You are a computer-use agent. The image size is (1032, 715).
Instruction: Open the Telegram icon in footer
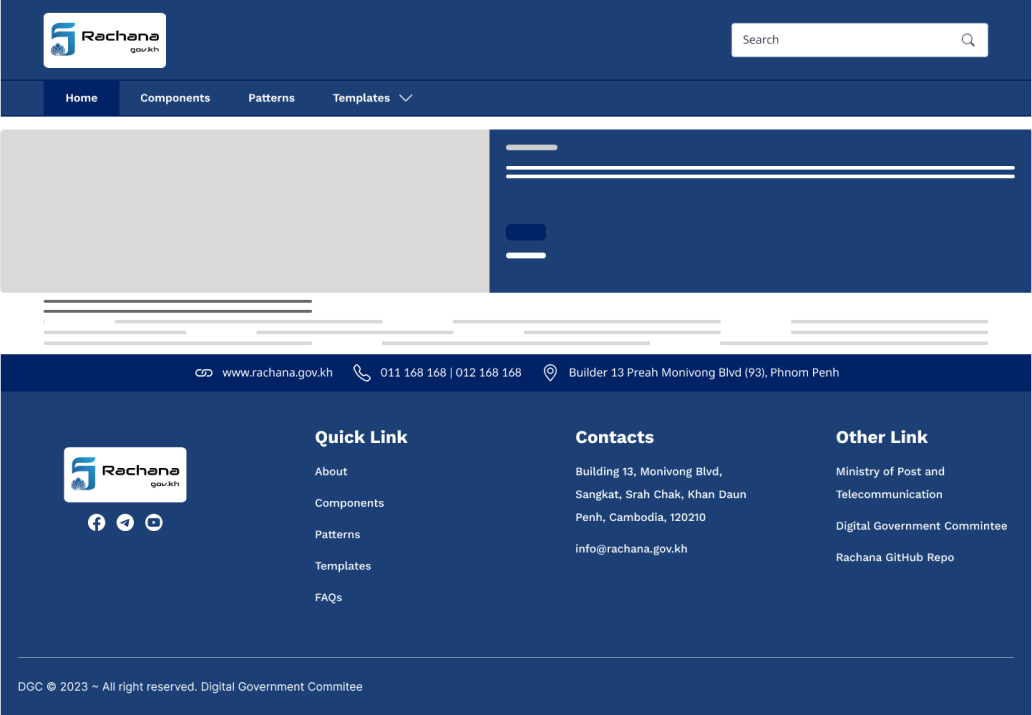(125, 522)
